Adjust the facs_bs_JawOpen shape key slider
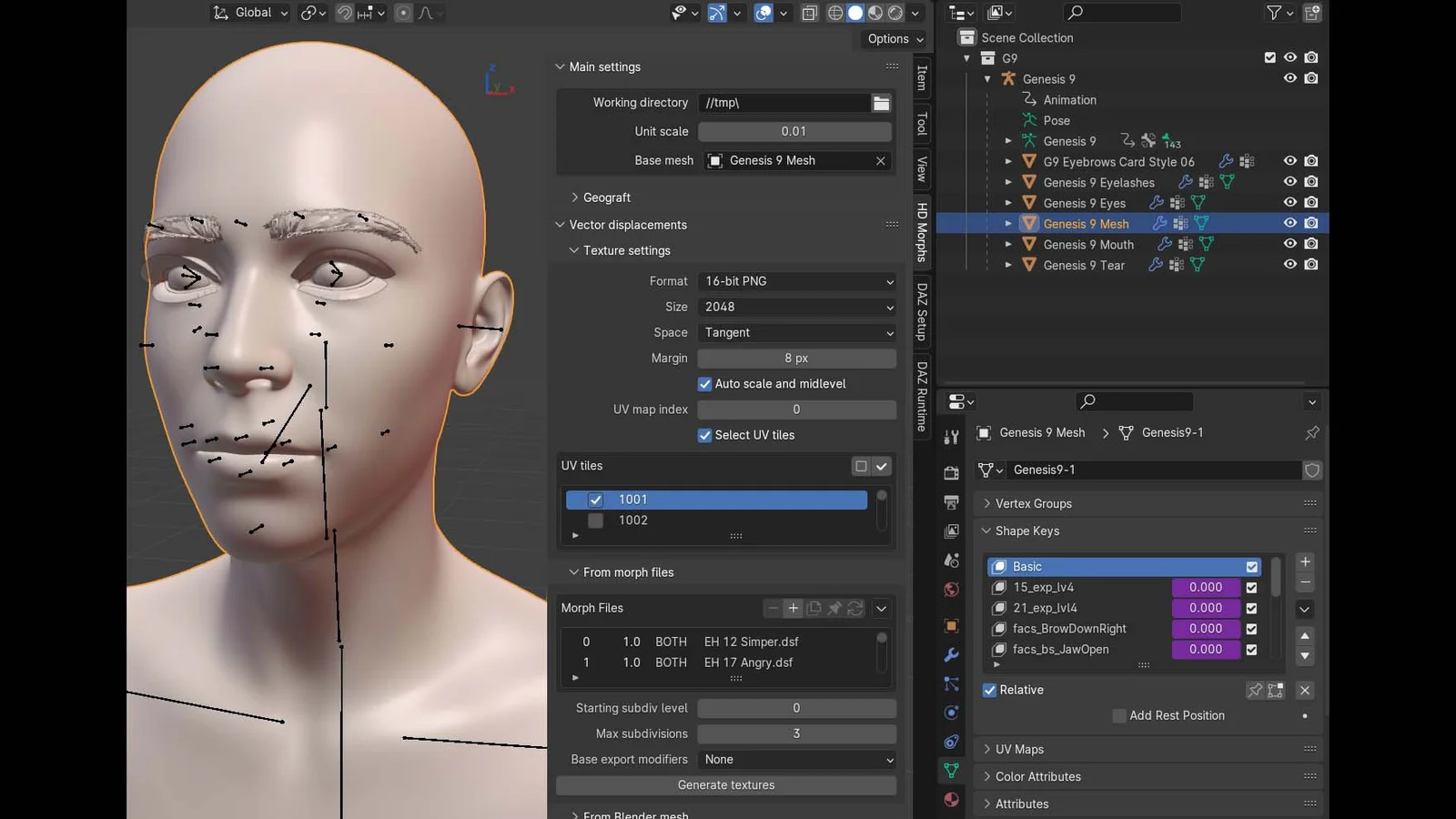 (1206, 649)
